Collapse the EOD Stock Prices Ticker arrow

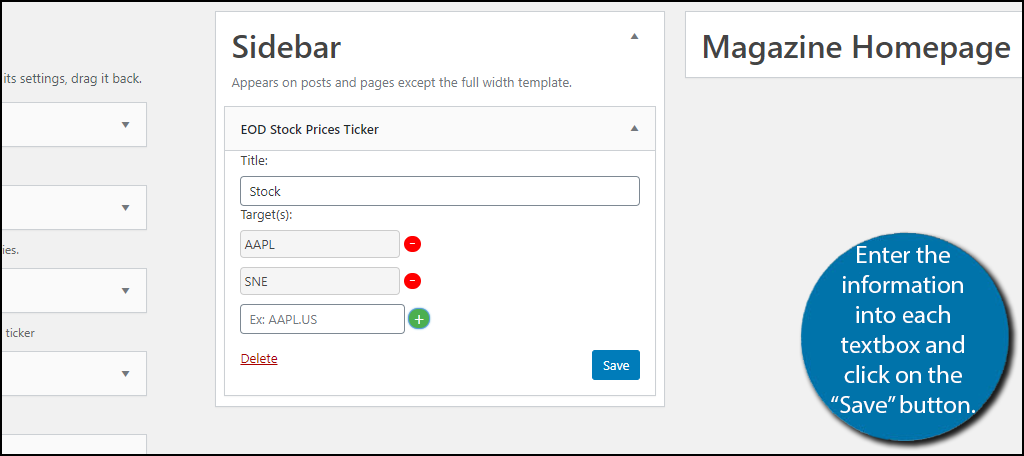(x=633, y=129)
